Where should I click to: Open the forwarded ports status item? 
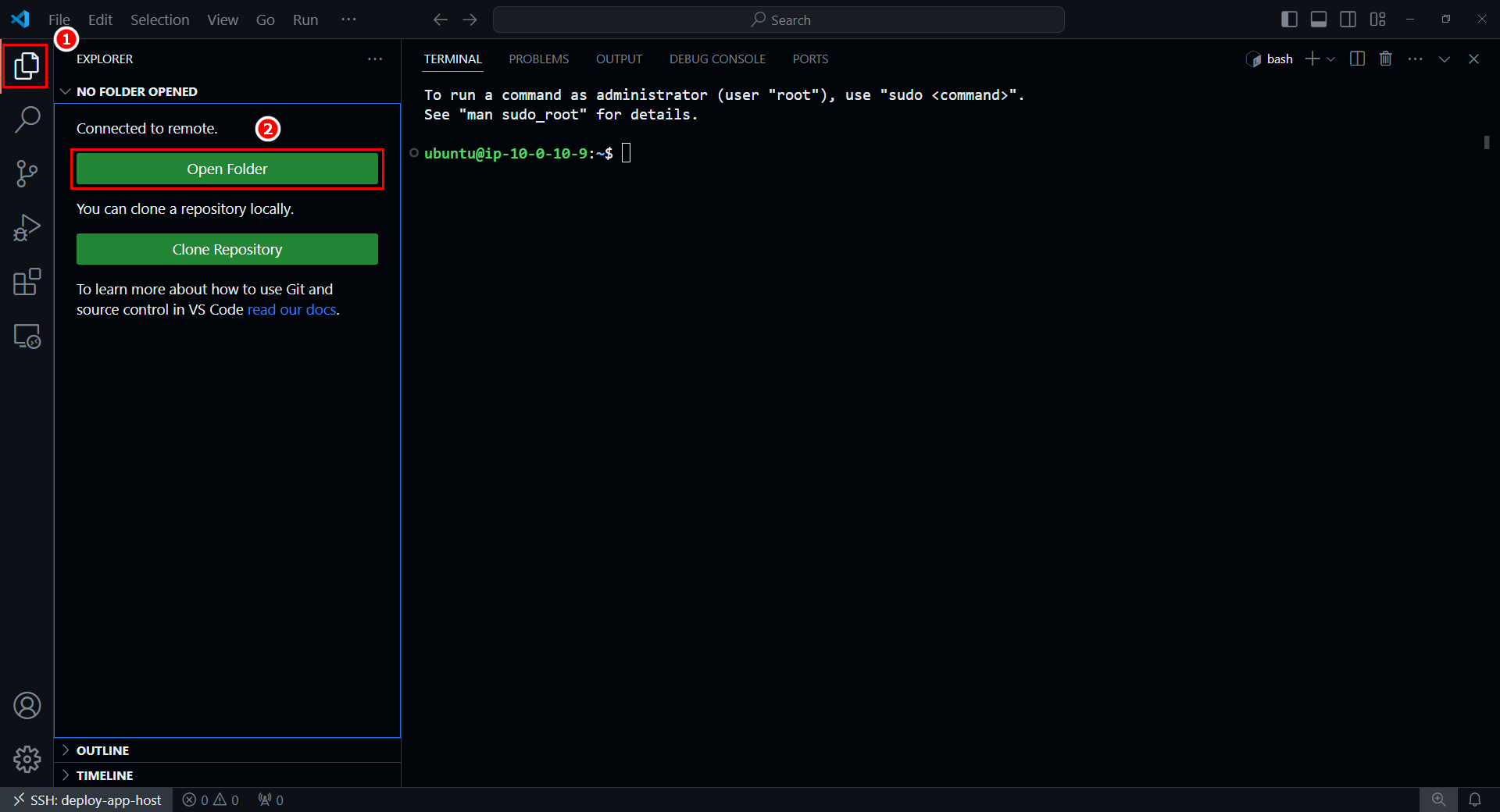point(271,800)
